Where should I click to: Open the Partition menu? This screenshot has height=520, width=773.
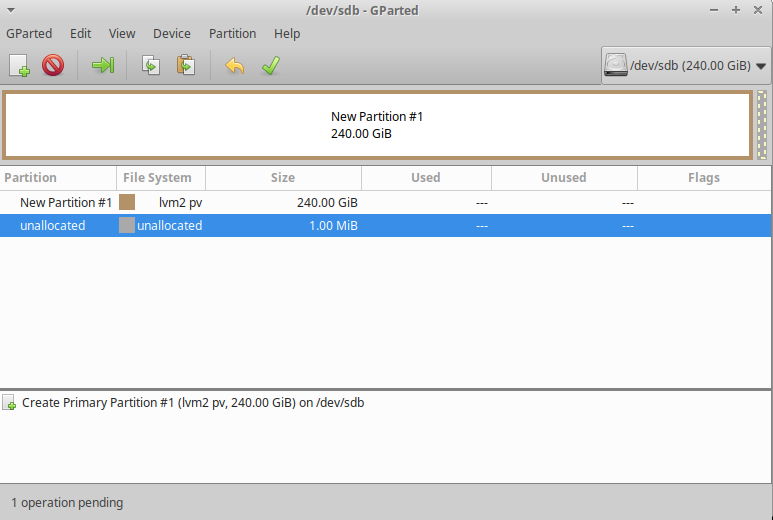coord(232,34)
